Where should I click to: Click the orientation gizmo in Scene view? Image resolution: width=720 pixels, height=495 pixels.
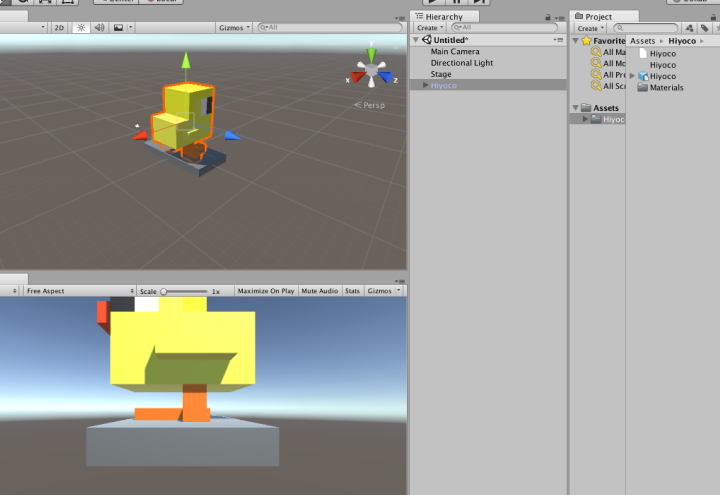(x=371, y=71)
